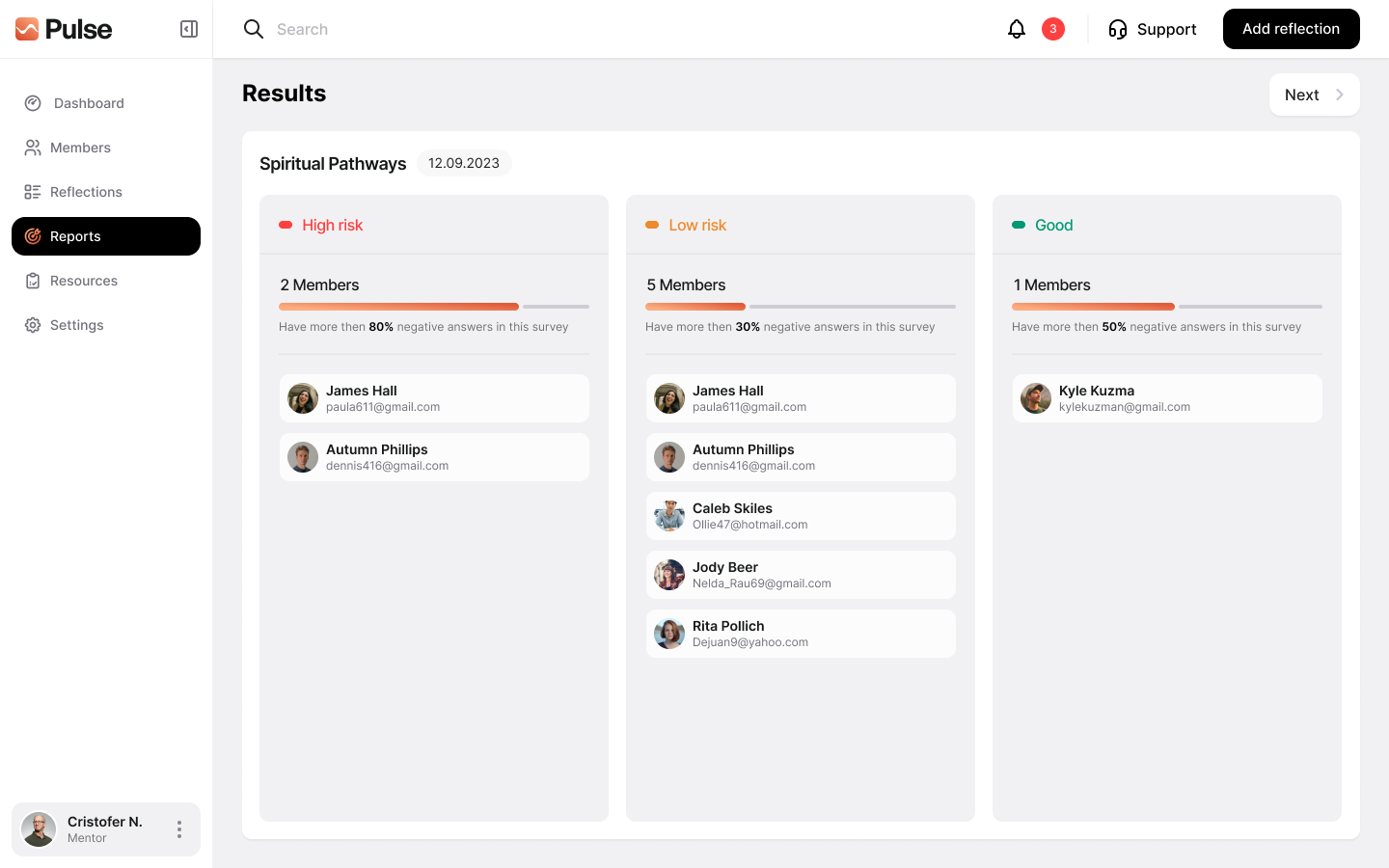Collapse the sidebar panel icon

(189, 29)
